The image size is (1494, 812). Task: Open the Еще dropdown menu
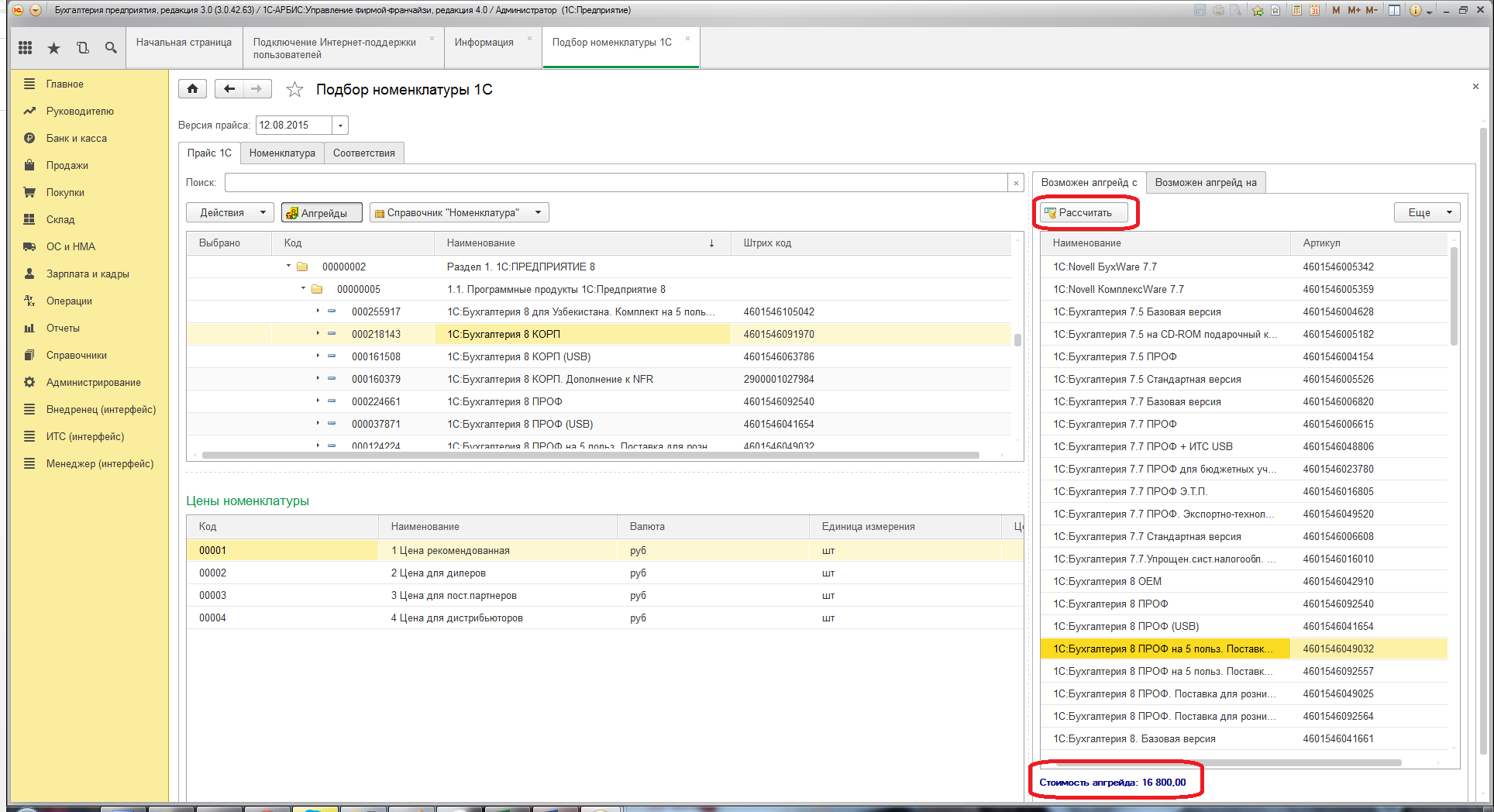(x=1427, y=212)
